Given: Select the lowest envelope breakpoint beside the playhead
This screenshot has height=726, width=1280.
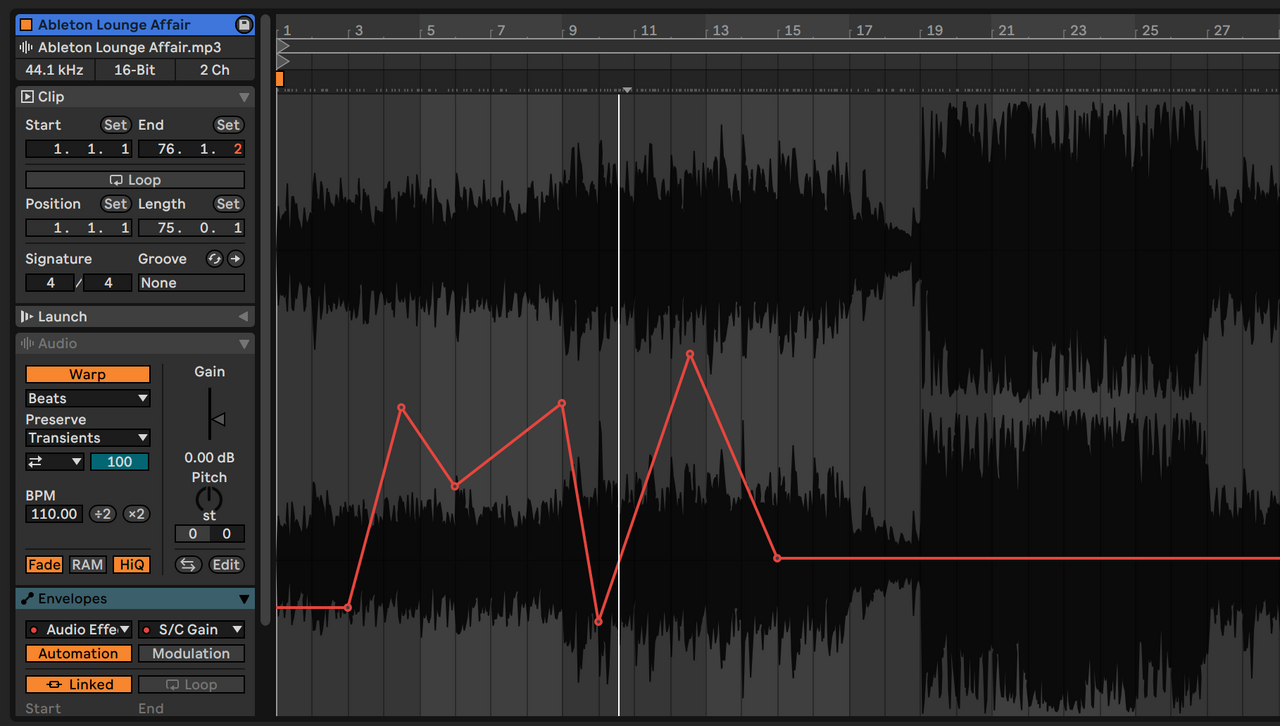Looking at the screenshot, I should [x=598, y=622].
